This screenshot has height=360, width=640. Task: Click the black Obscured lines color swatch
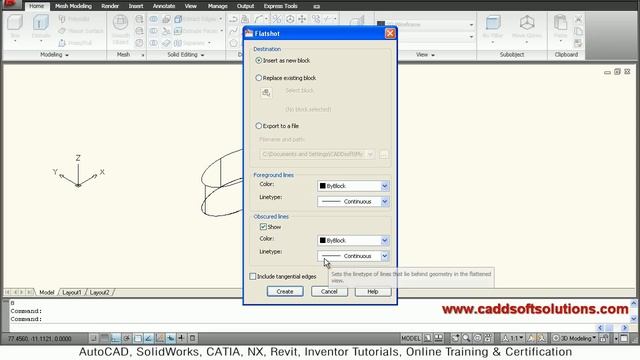pos(322,240)
